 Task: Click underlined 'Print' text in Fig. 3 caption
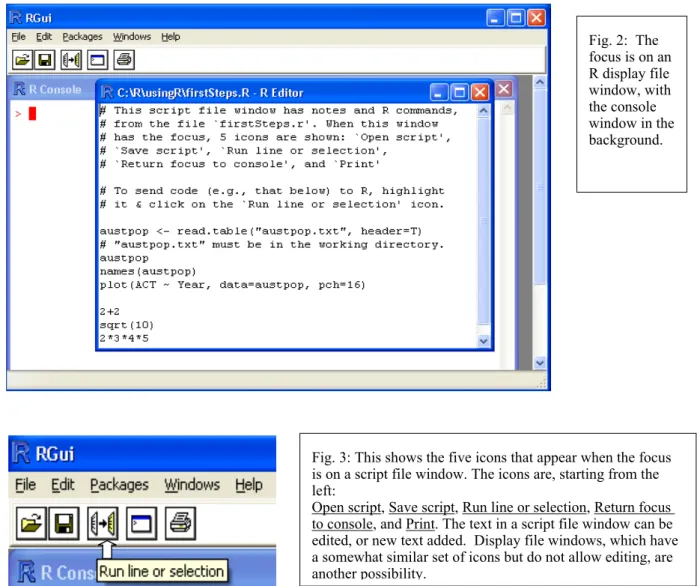[x=420, y=524]
